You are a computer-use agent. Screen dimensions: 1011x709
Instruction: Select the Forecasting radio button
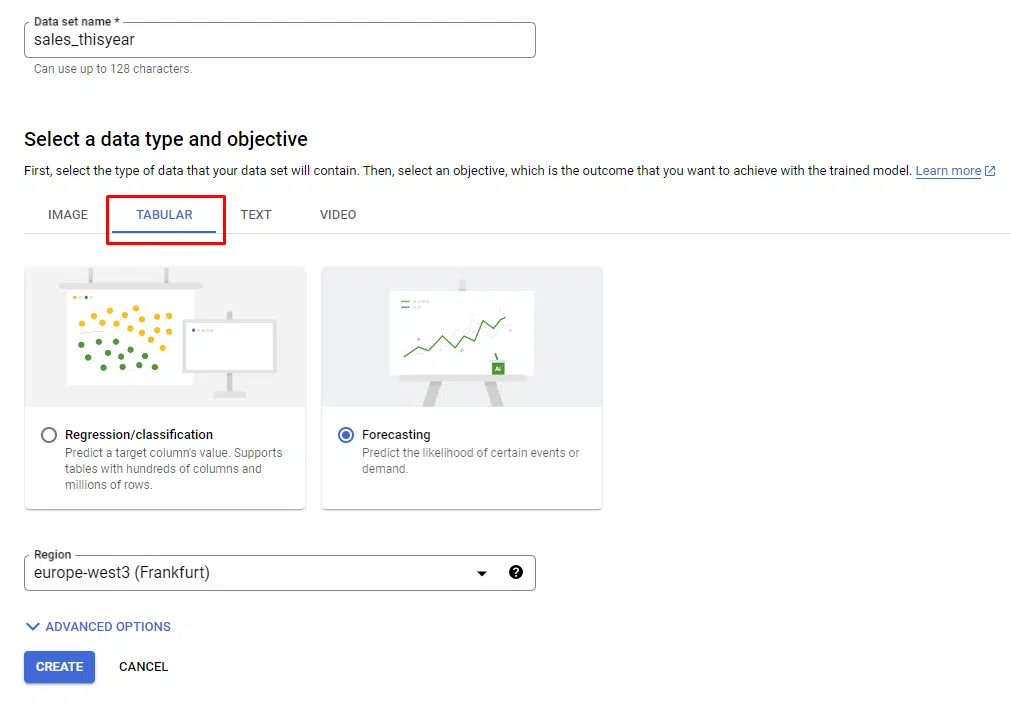[x=345, y=434]
